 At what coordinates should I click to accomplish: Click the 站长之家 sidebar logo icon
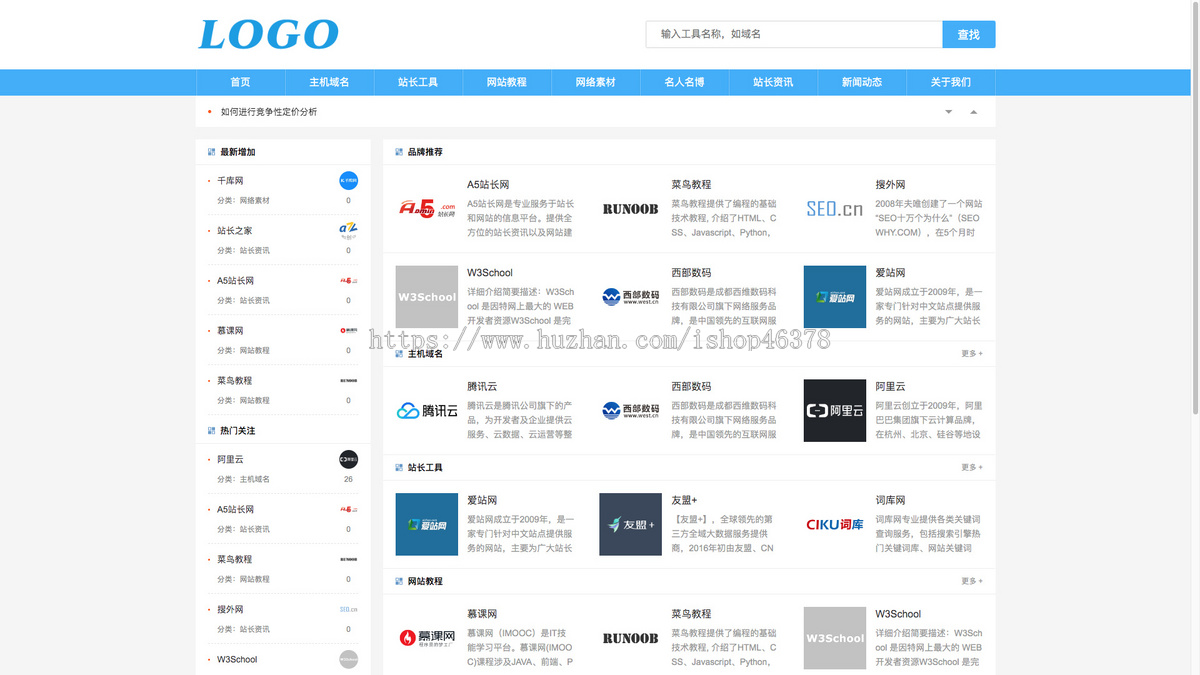(x=348, y=231)
